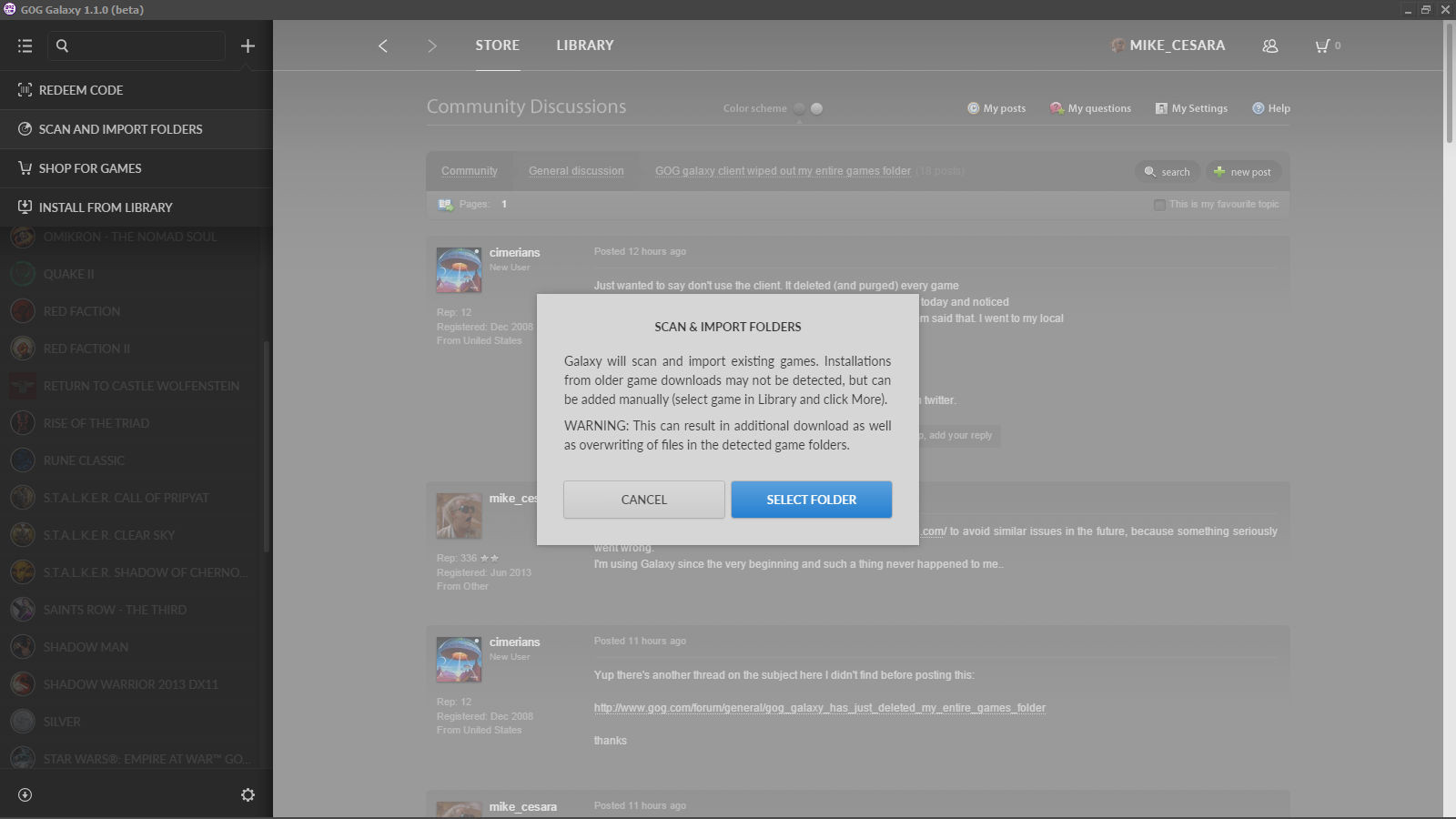Click the page vertical scrollbar

1449,82
